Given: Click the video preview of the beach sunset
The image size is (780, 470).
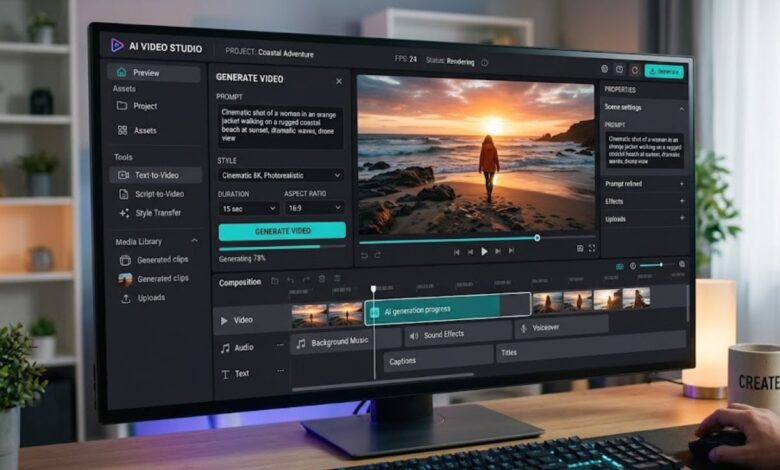Looking at the screenshot, I should [x=476, y=155].
